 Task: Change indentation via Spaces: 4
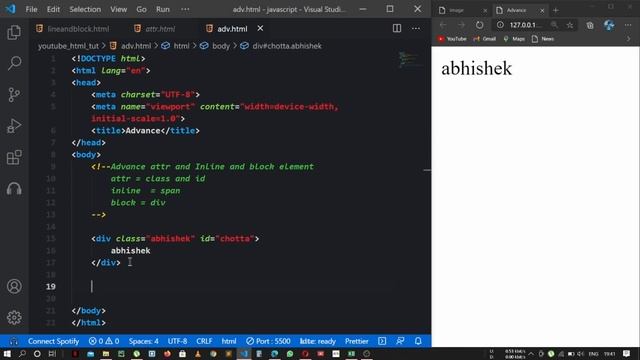144,341
